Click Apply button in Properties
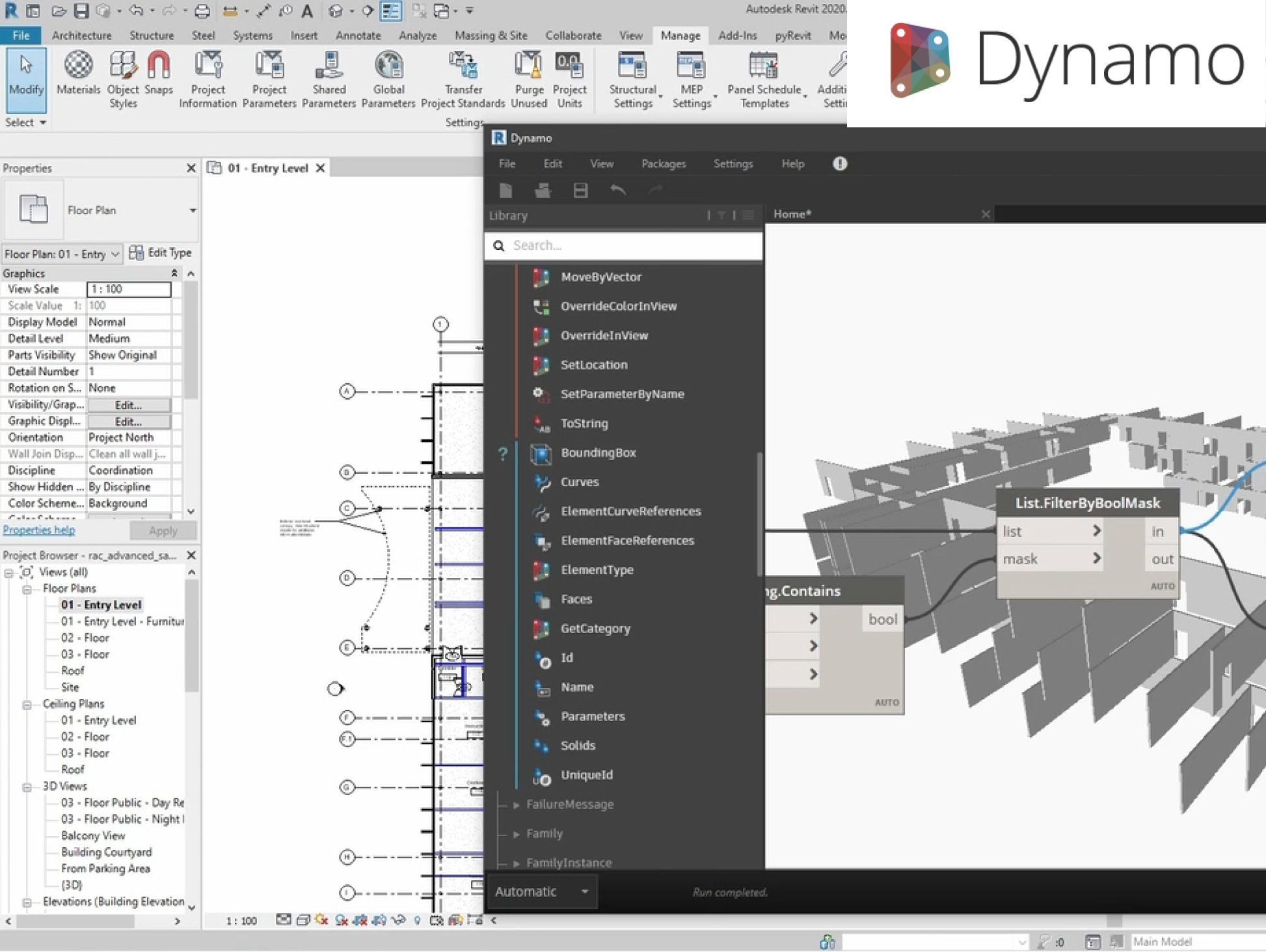The height and width of the screenshot is (952, 1266). [163, 531]
